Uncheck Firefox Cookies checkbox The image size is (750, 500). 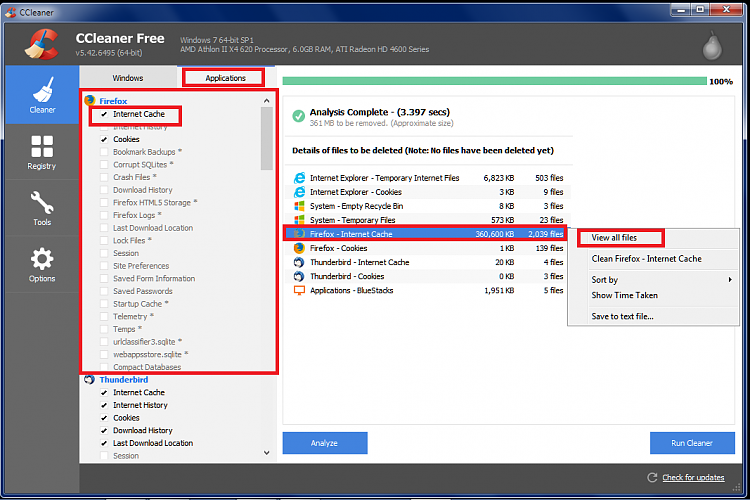click(x=104, y=139)
